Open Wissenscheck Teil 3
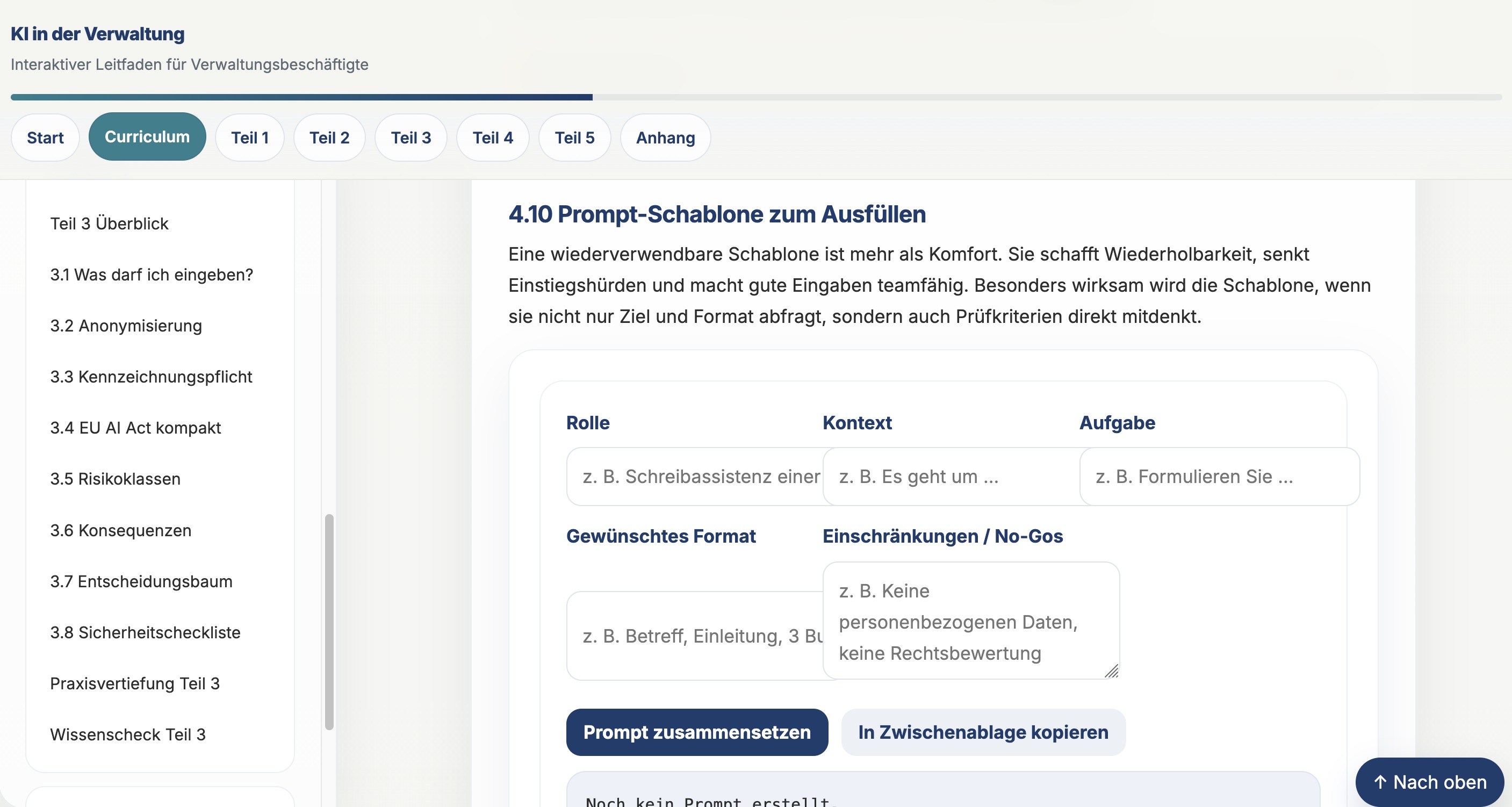This screenshot has height=807, width=1512. click(127, 735)
